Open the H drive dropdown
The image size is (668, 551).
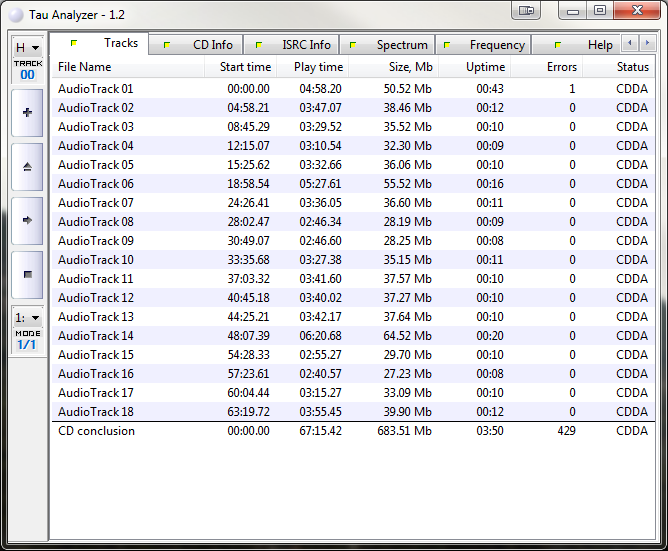point(27,47)
